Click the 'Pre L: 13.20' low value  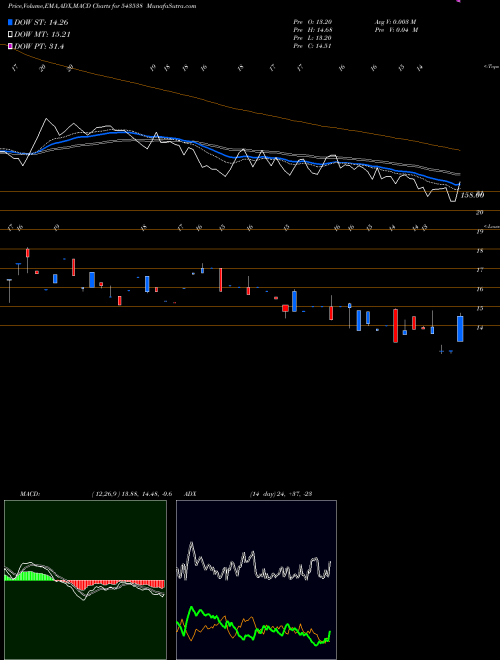point(313,38)
